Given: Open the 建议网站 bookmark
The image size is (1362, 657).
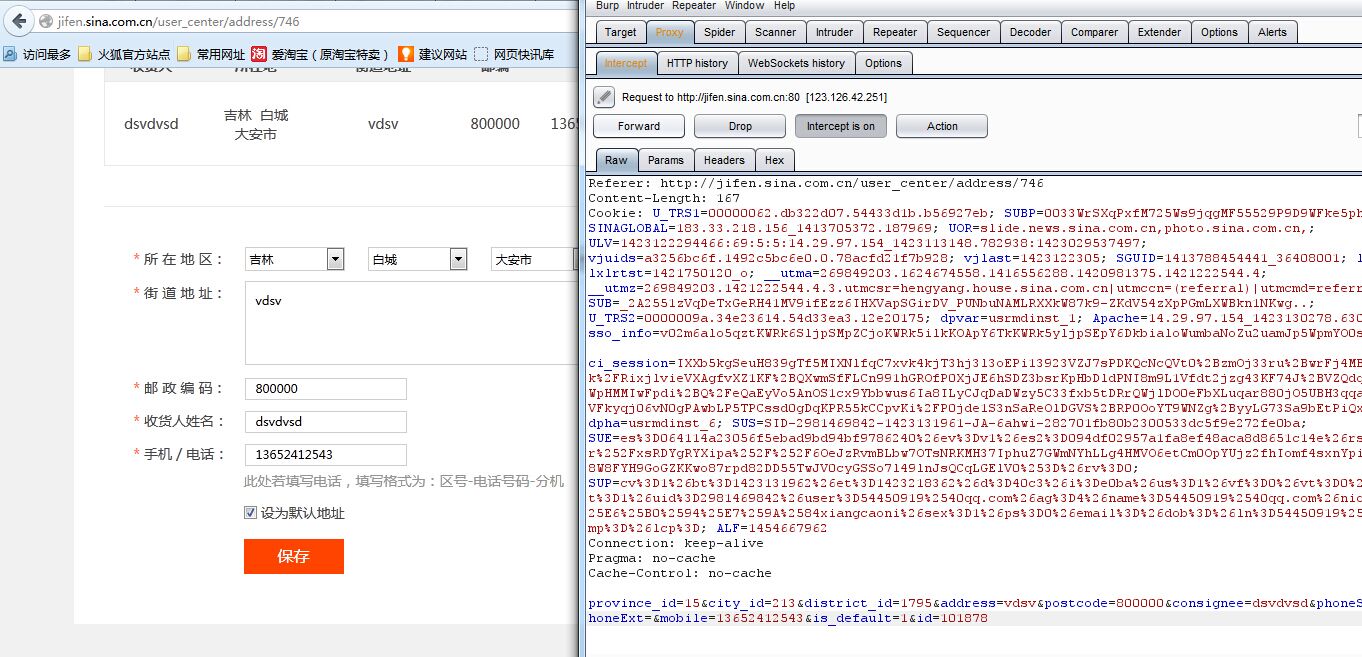Looking at the screenshot, I should click(432, 54).
